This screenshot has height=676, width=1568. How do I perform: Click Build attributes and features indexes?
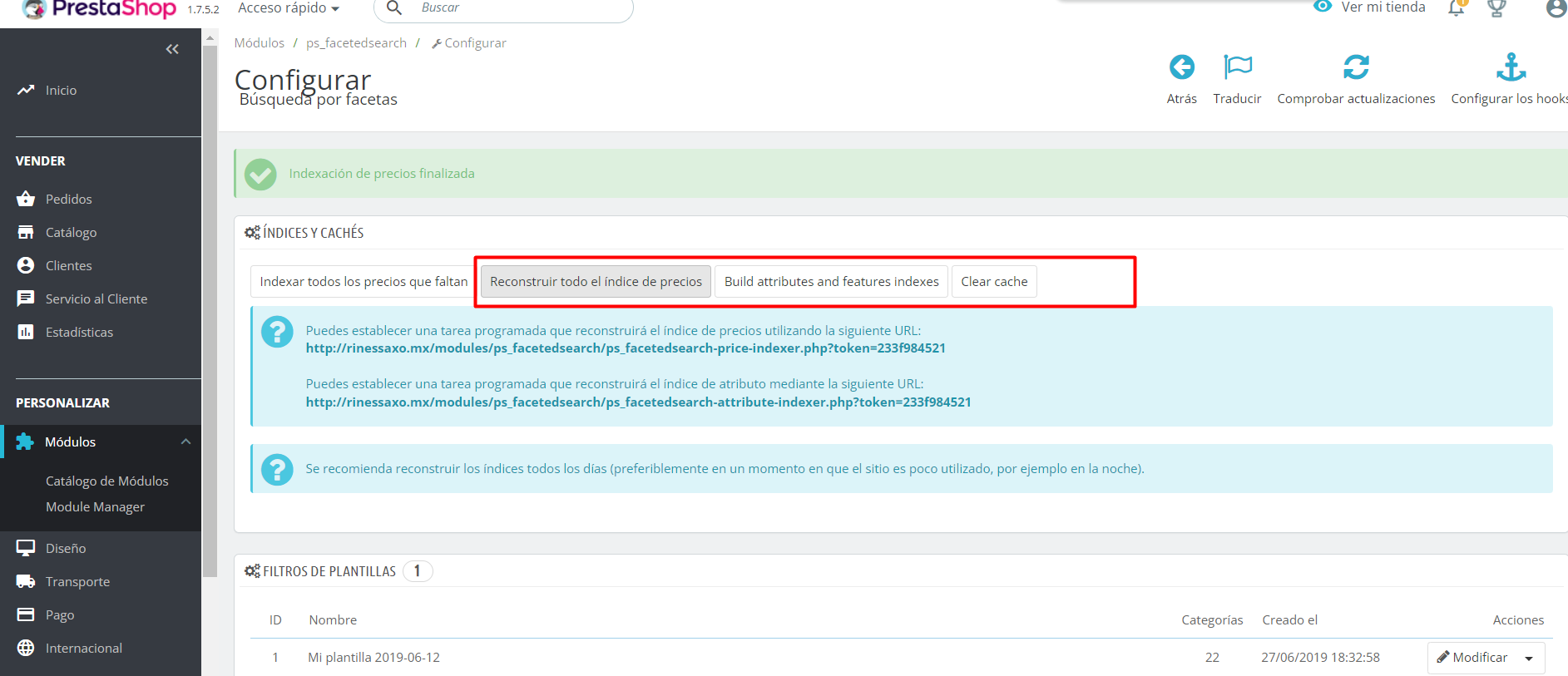click(831, 281)
